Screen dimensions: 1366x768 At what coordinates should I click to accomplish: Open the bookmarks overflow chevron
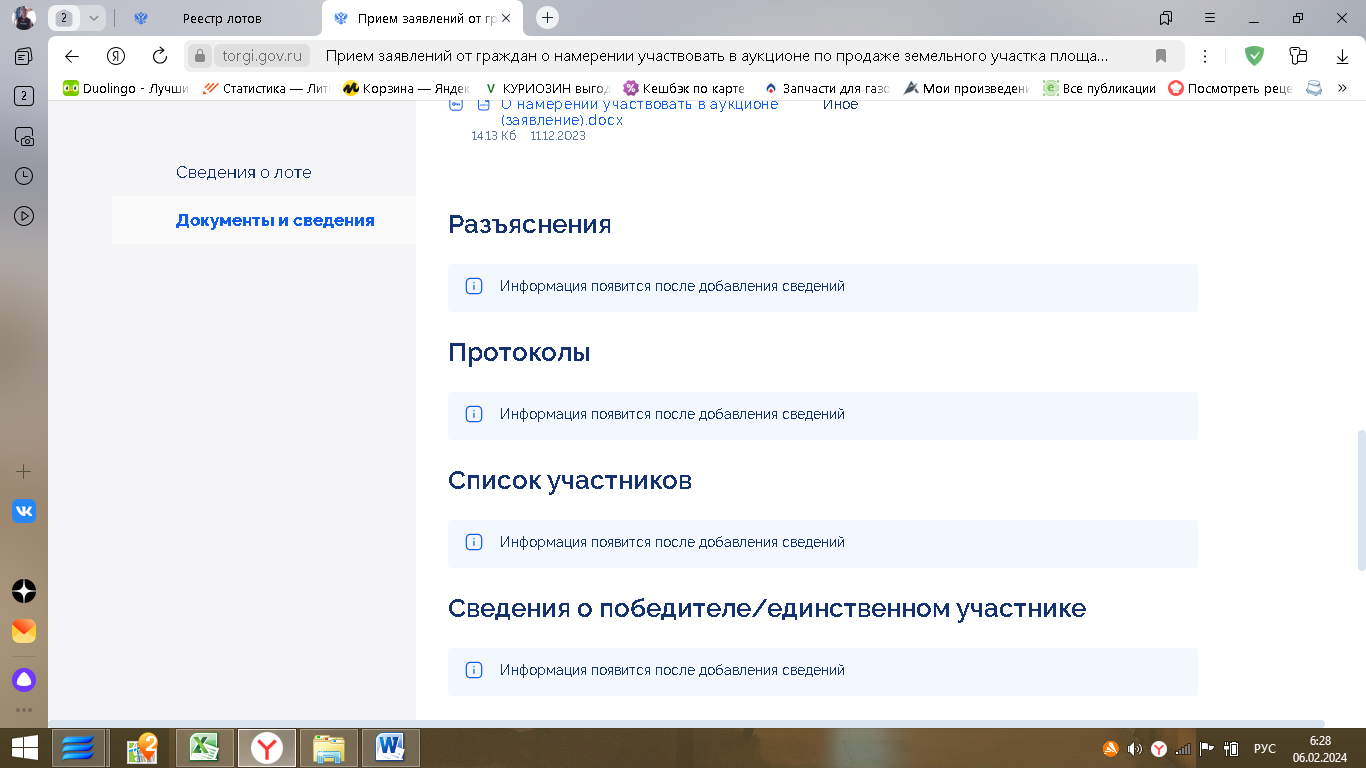pyautogui.click(x=1343, y=88)
